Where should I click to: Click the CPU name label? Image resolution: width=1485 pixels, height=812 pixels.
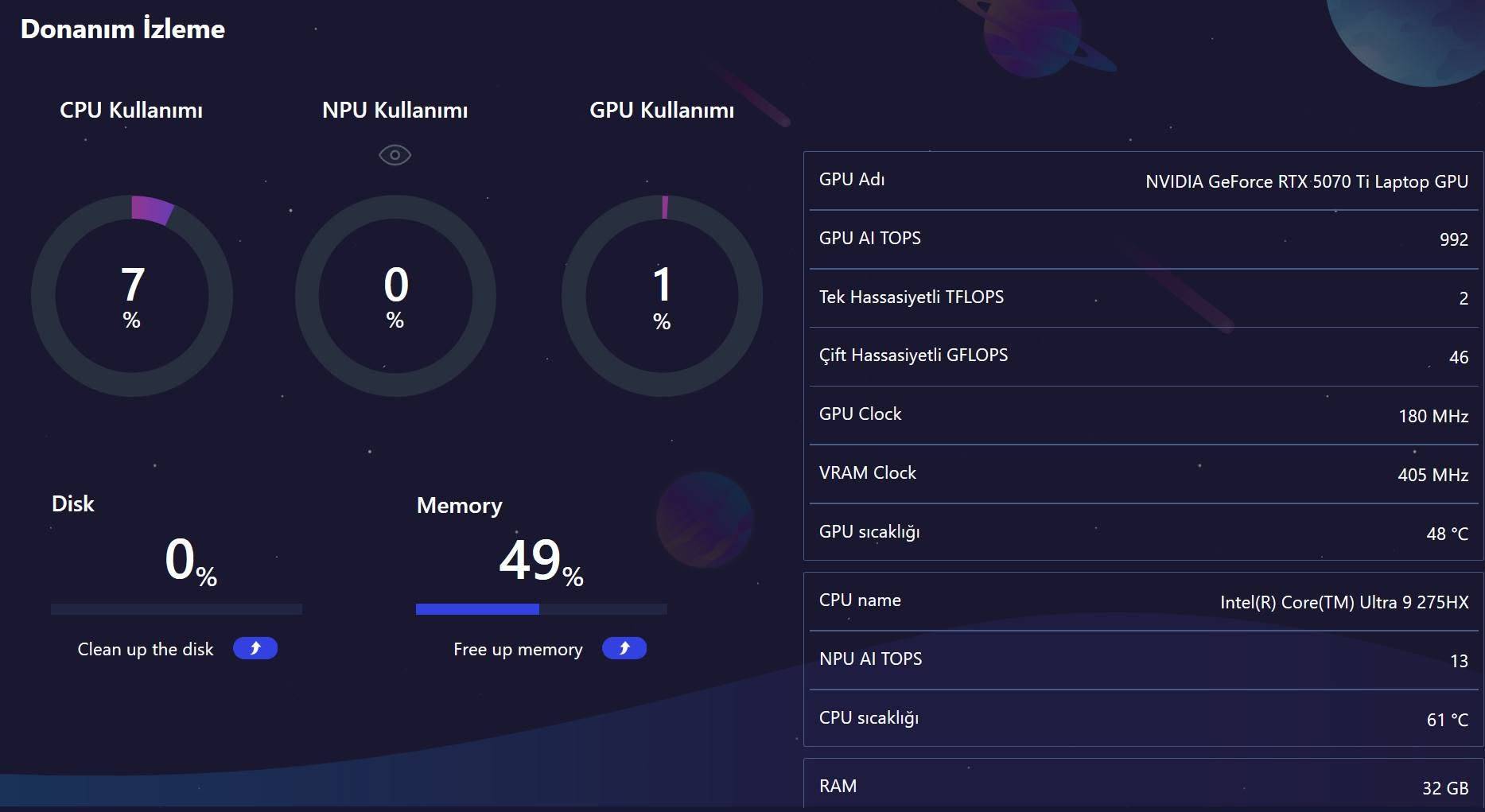(860, 600)
